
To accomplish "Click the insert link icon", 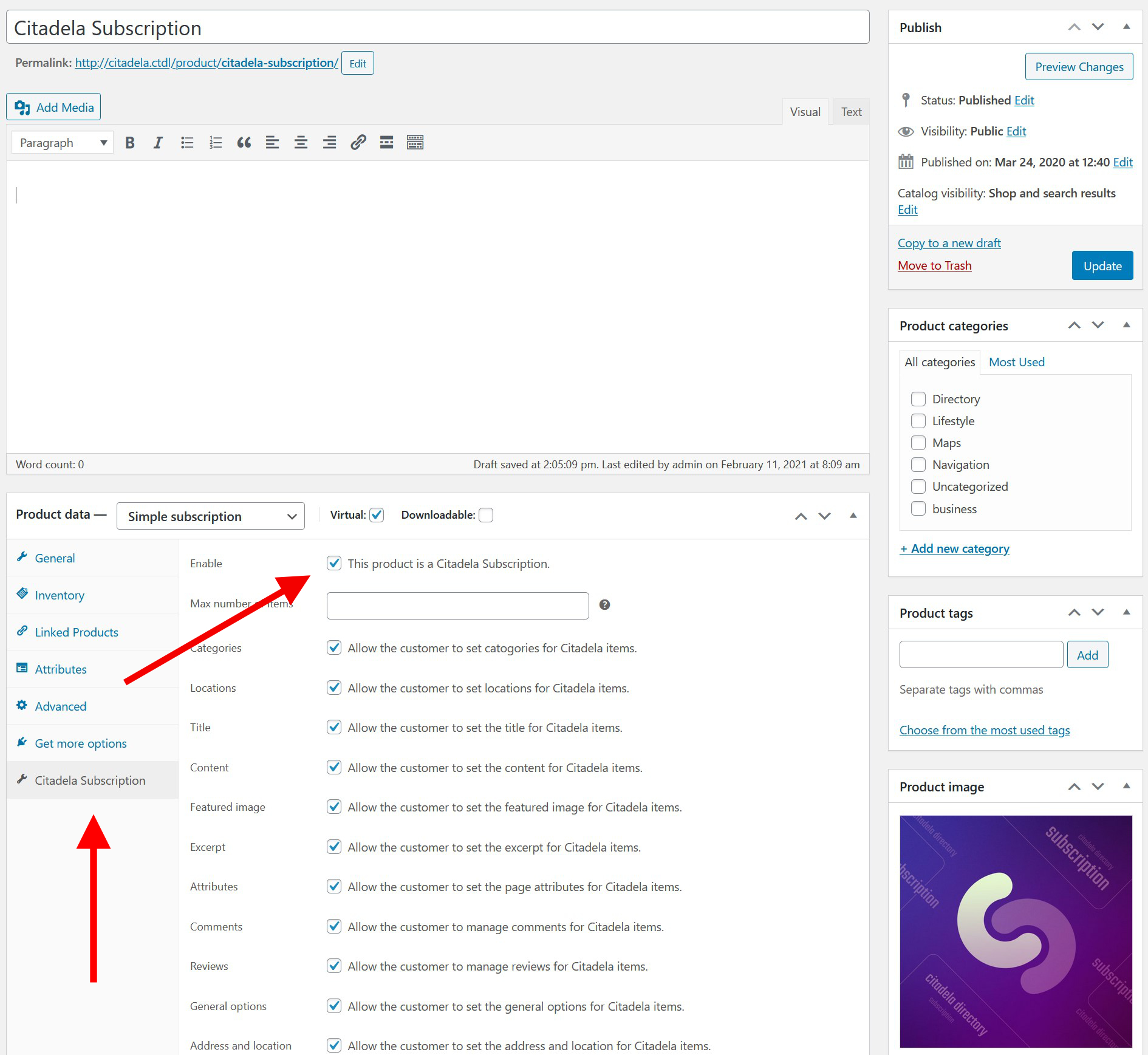I will tap(358, 143).
